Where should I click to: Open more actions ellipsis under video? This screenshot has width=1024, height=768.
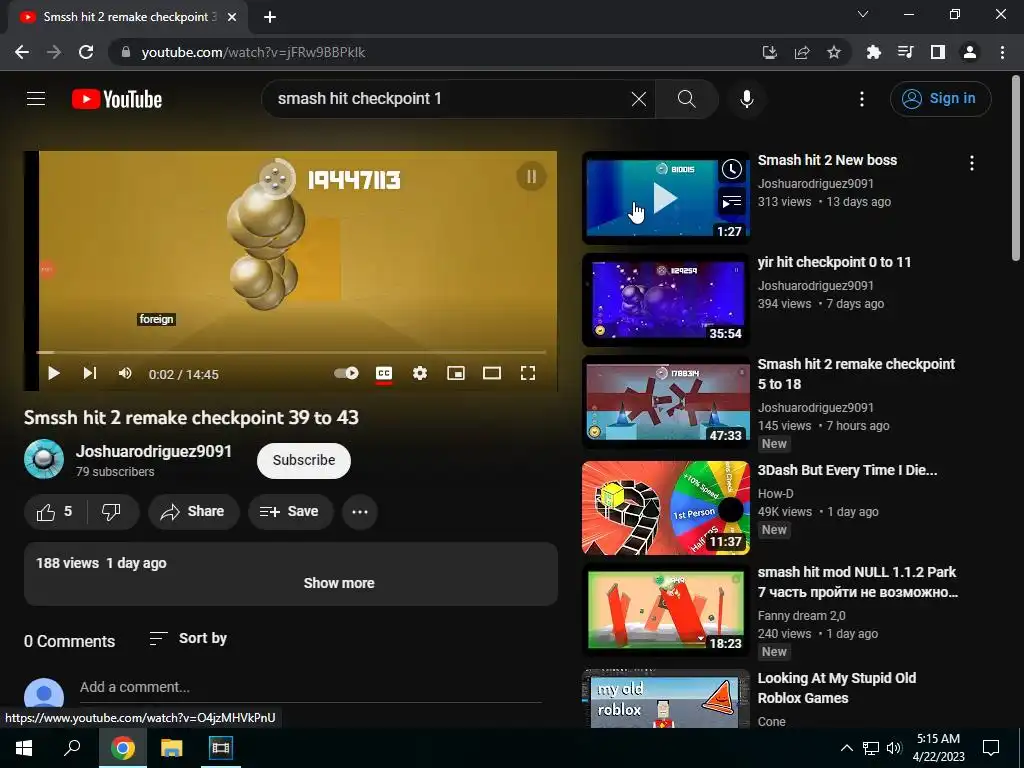coord(360,511)
